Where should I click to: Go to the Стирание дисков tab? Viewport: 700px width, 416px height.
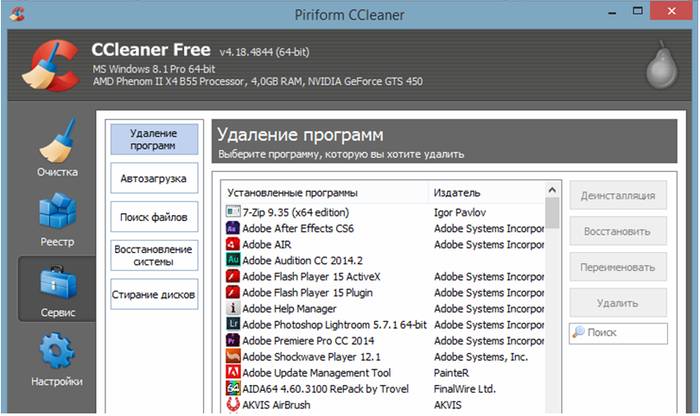154,294
